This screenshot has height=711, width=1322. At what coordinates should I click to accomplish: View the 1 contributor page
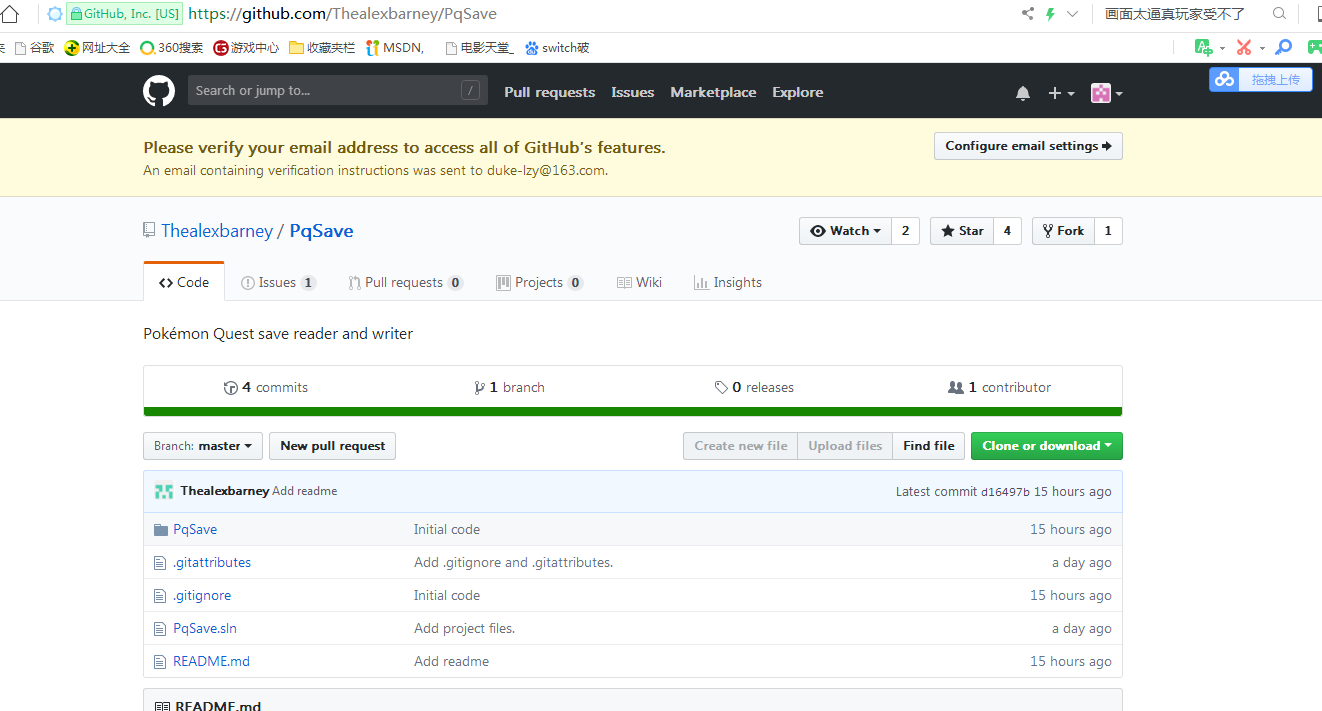(999, 387)
